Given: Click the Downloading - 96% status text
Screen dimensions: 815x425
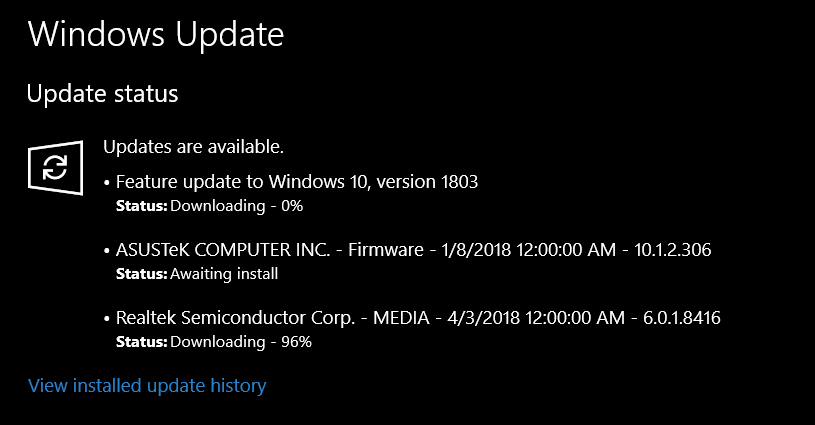Looking at the screenshot, I should pos(241,342).
